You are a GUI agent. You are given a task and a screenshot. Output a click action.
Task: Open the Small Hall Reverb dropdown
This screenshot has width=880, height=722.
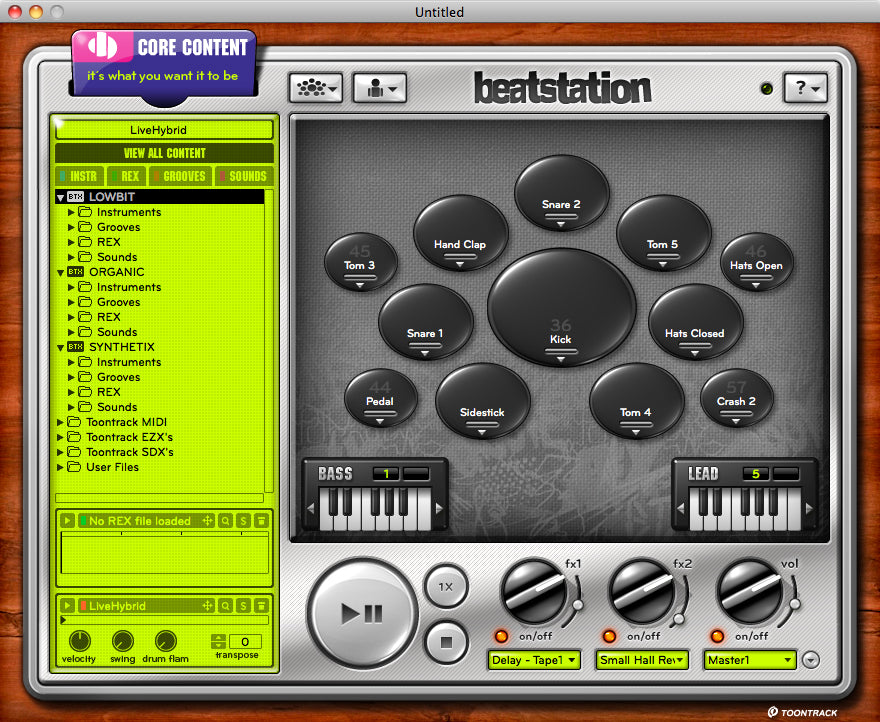(x=641, y=660)
